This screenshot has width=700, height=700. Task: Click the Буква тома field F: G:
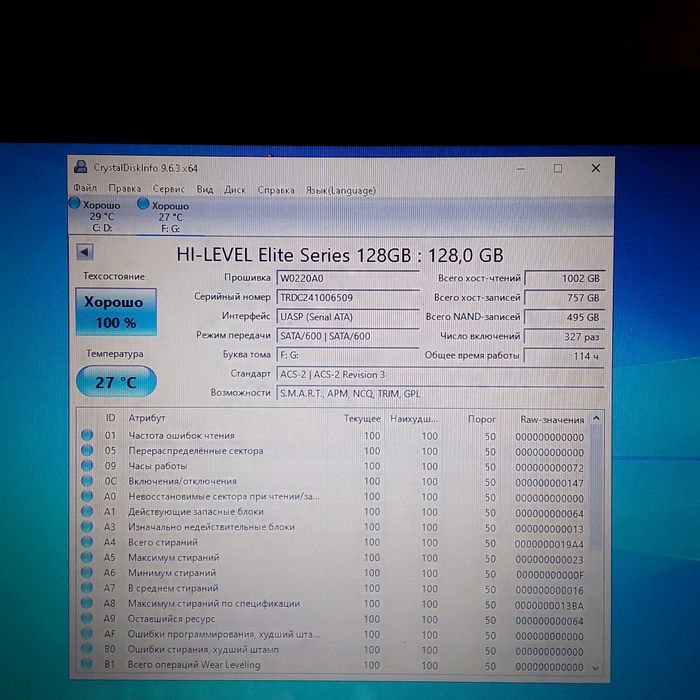[348, 355]
